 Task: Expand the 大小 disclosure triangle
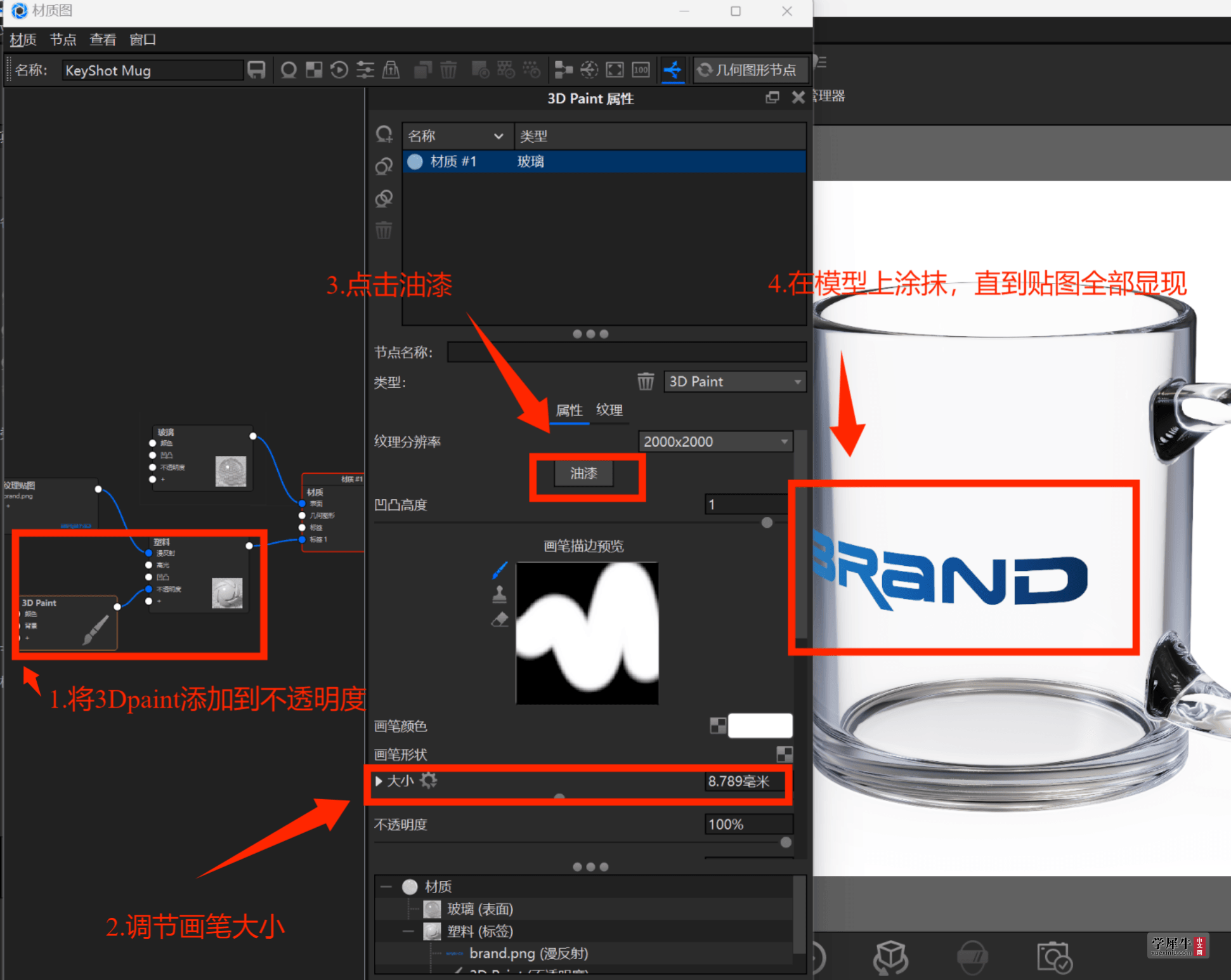(x=379, y=781)
